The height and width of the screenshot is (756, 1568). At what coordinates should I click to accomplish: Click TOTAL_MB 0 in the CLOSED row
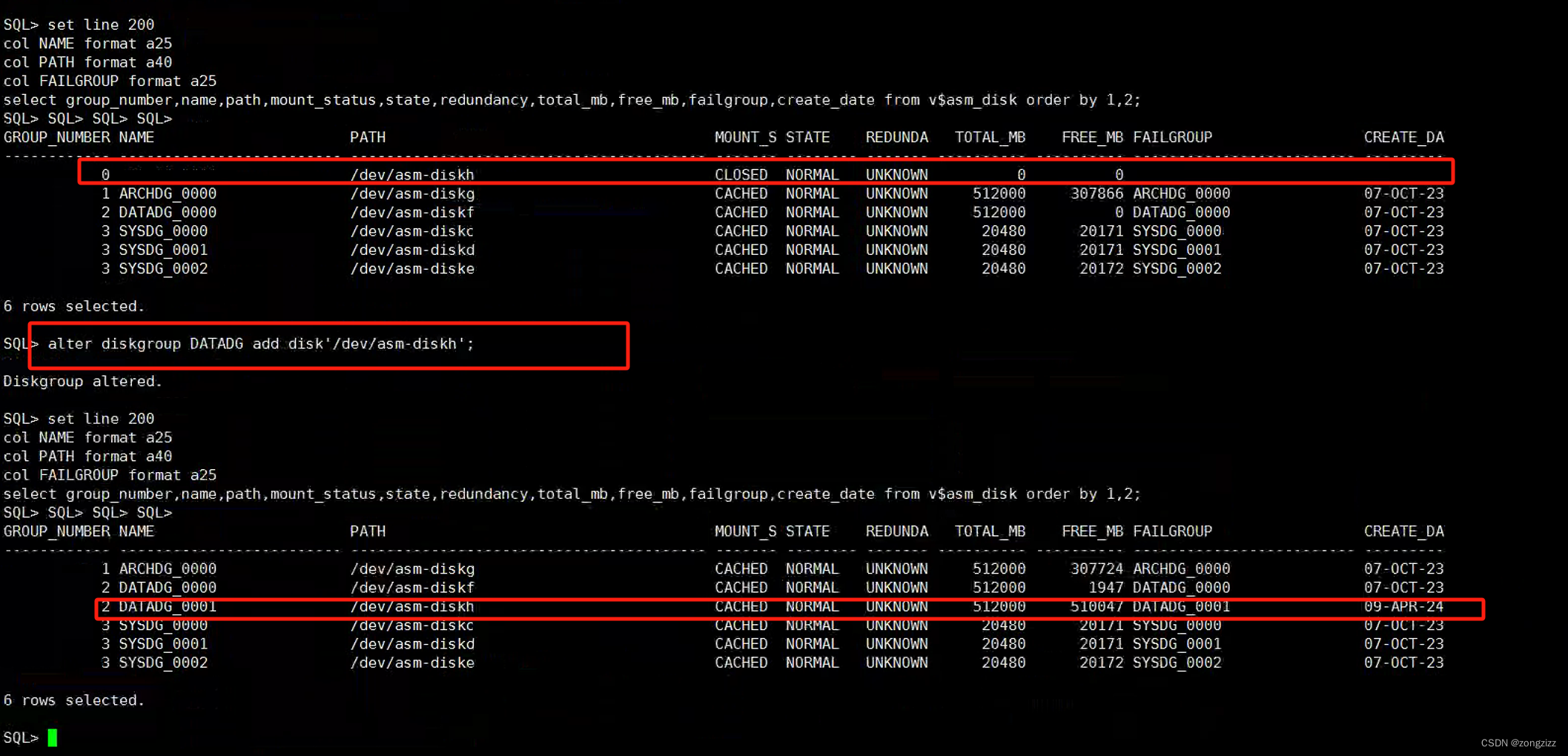1021,175
